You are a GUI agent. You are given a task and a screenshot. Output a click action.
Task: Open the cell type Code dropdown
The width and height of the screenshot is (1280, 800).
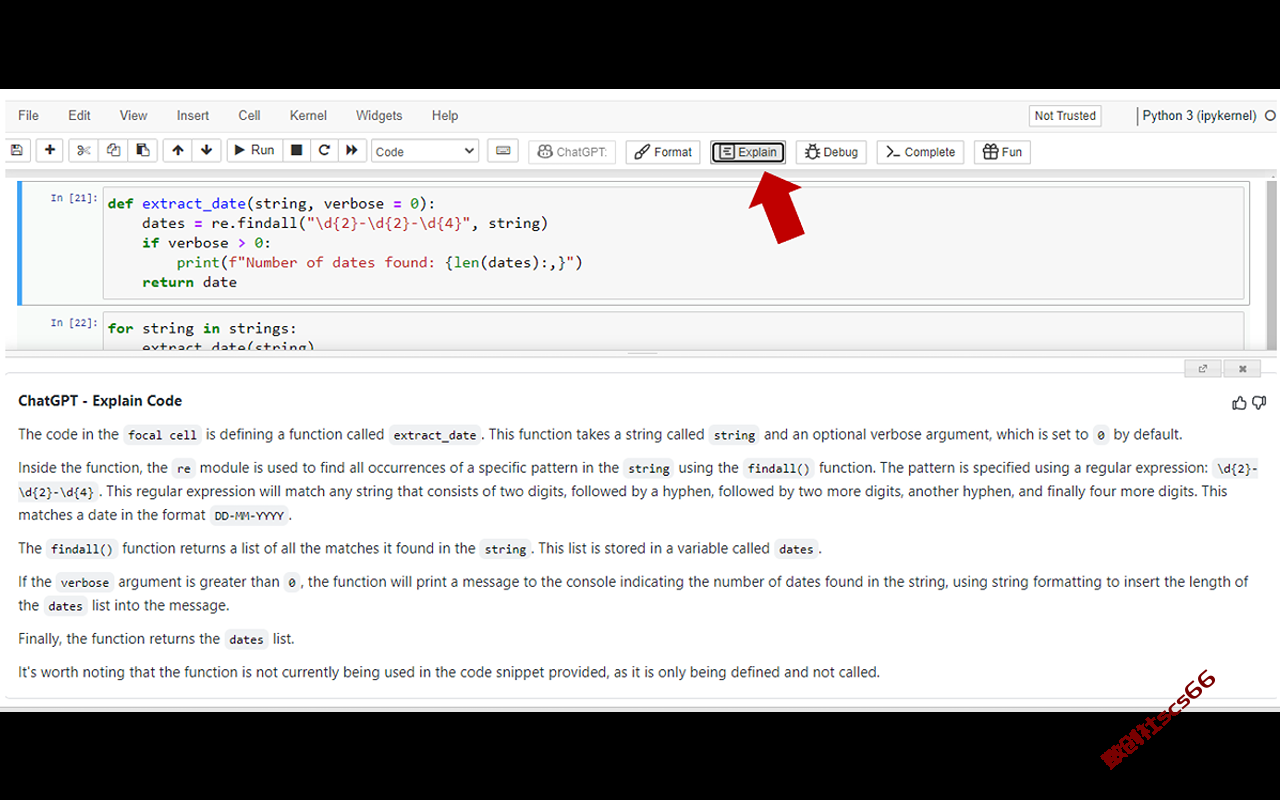point(425,151)
